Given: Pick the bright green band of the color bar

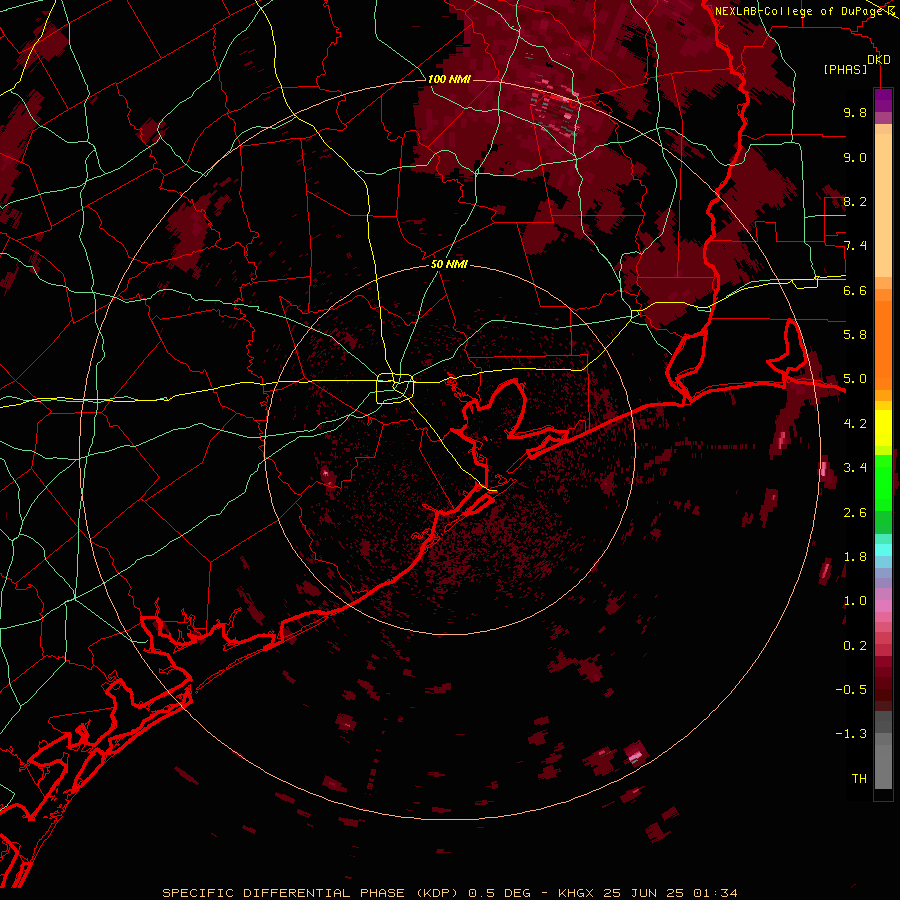Looking at the screenshot, I should pyautogui.click(x=883, y=481).
